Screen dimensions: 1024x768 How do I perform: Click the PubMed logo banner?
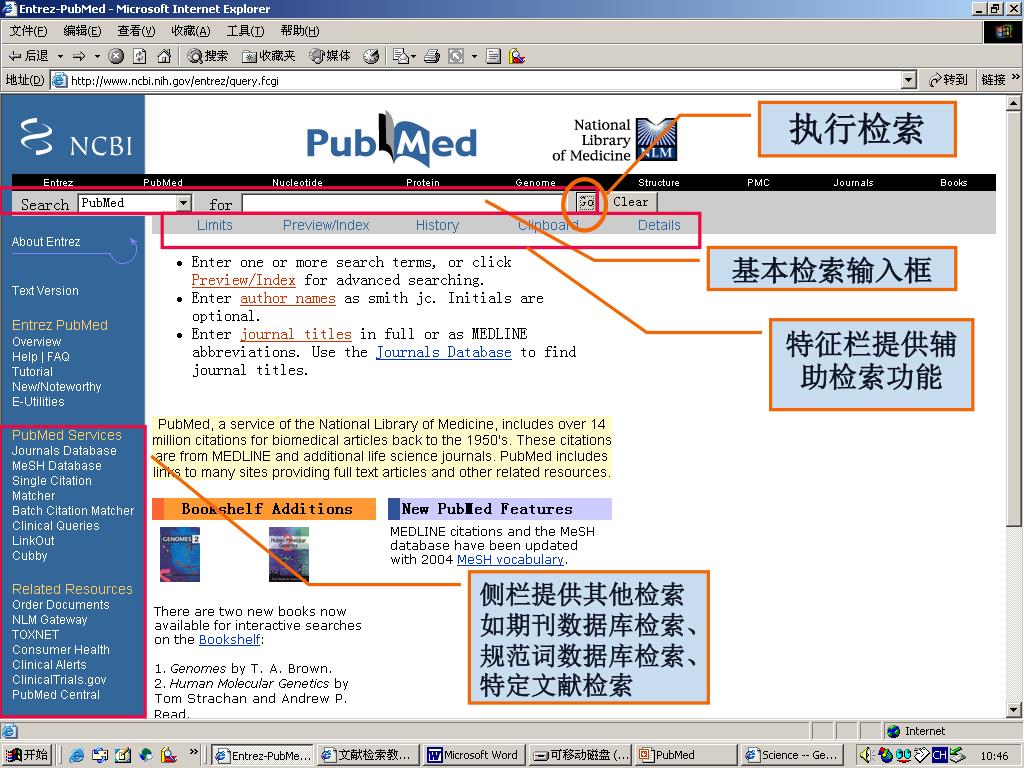pos(392,140)
